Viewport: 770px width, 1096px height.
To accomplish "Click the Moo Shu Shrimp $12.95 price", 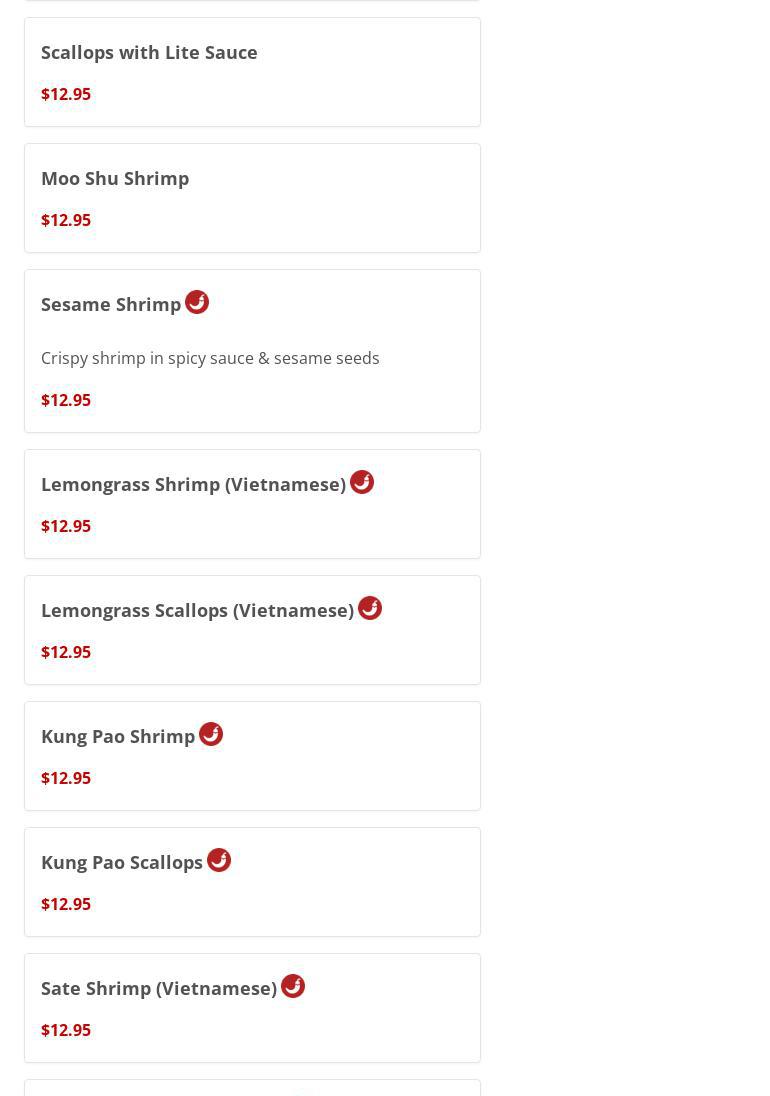I will (66, 220).
